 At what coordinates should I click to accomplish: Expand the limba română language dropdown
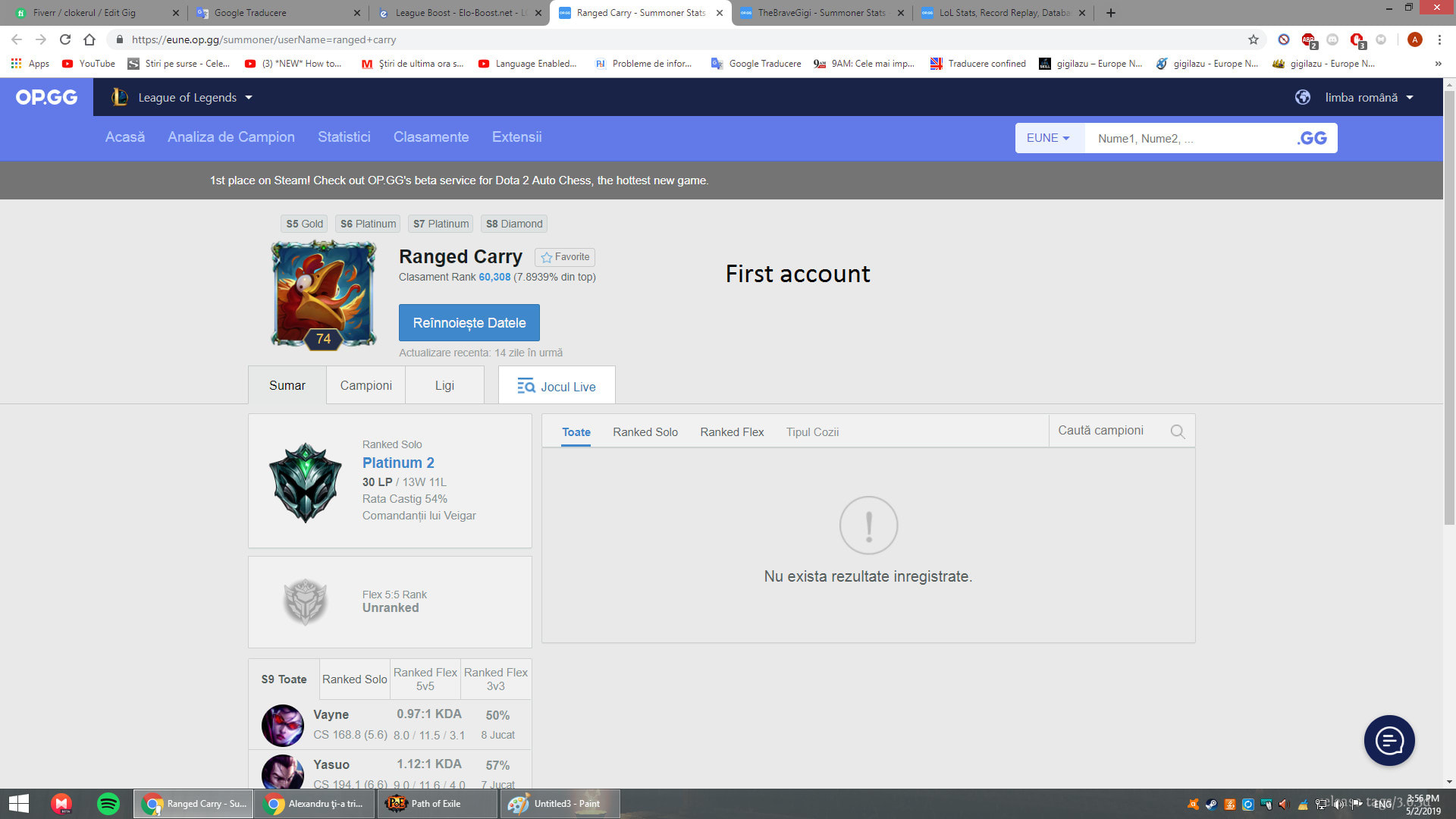click(1370, 97)
